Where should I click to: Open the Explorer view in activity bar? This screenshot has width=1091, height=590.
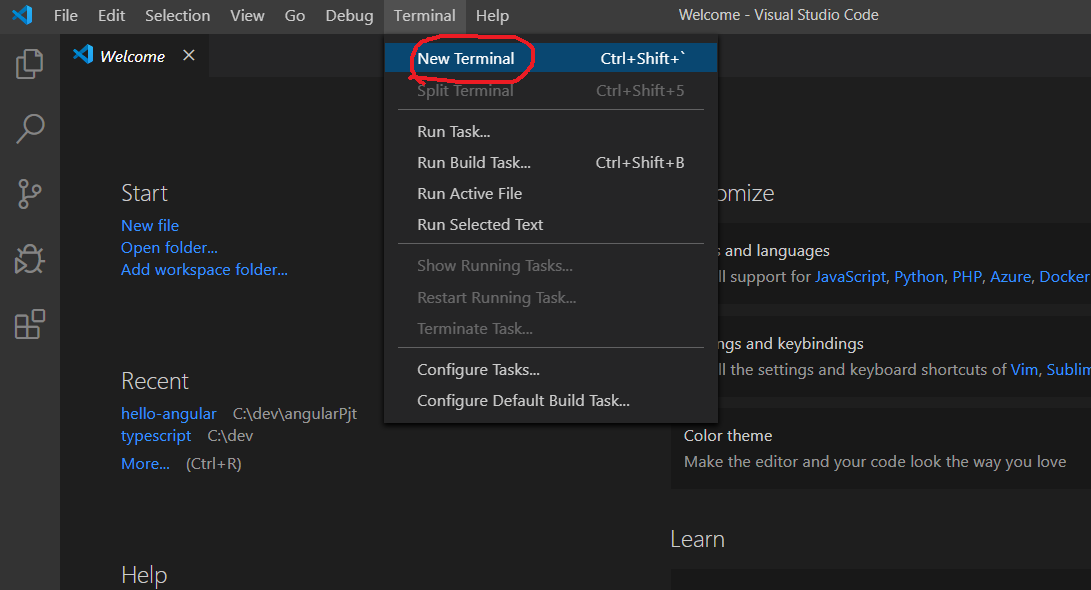29,64
